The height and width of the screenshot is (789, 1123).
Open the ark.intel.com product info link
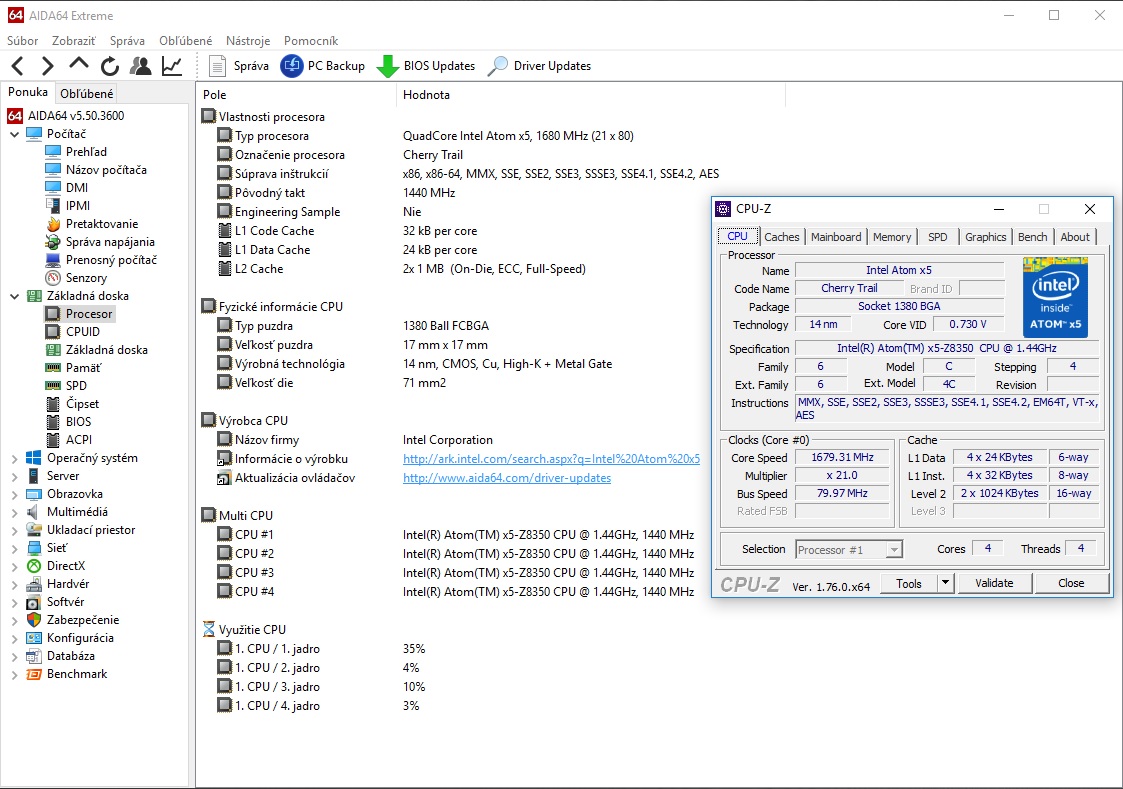551,459
